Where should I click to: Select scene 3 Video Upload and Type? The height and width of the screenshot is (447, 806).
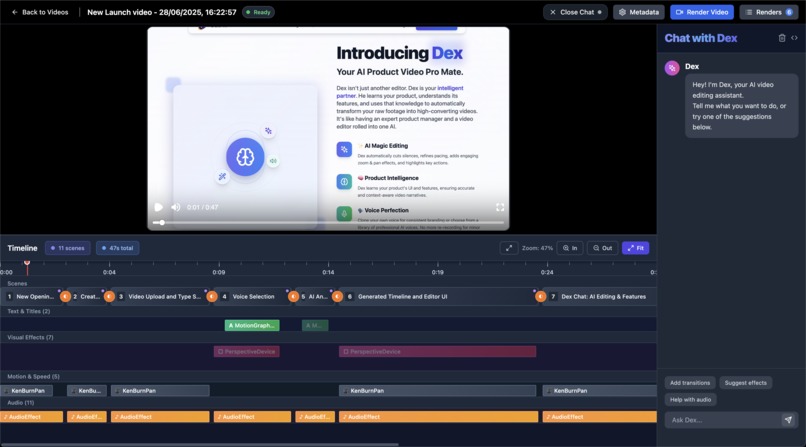click(x=159, y=296)
